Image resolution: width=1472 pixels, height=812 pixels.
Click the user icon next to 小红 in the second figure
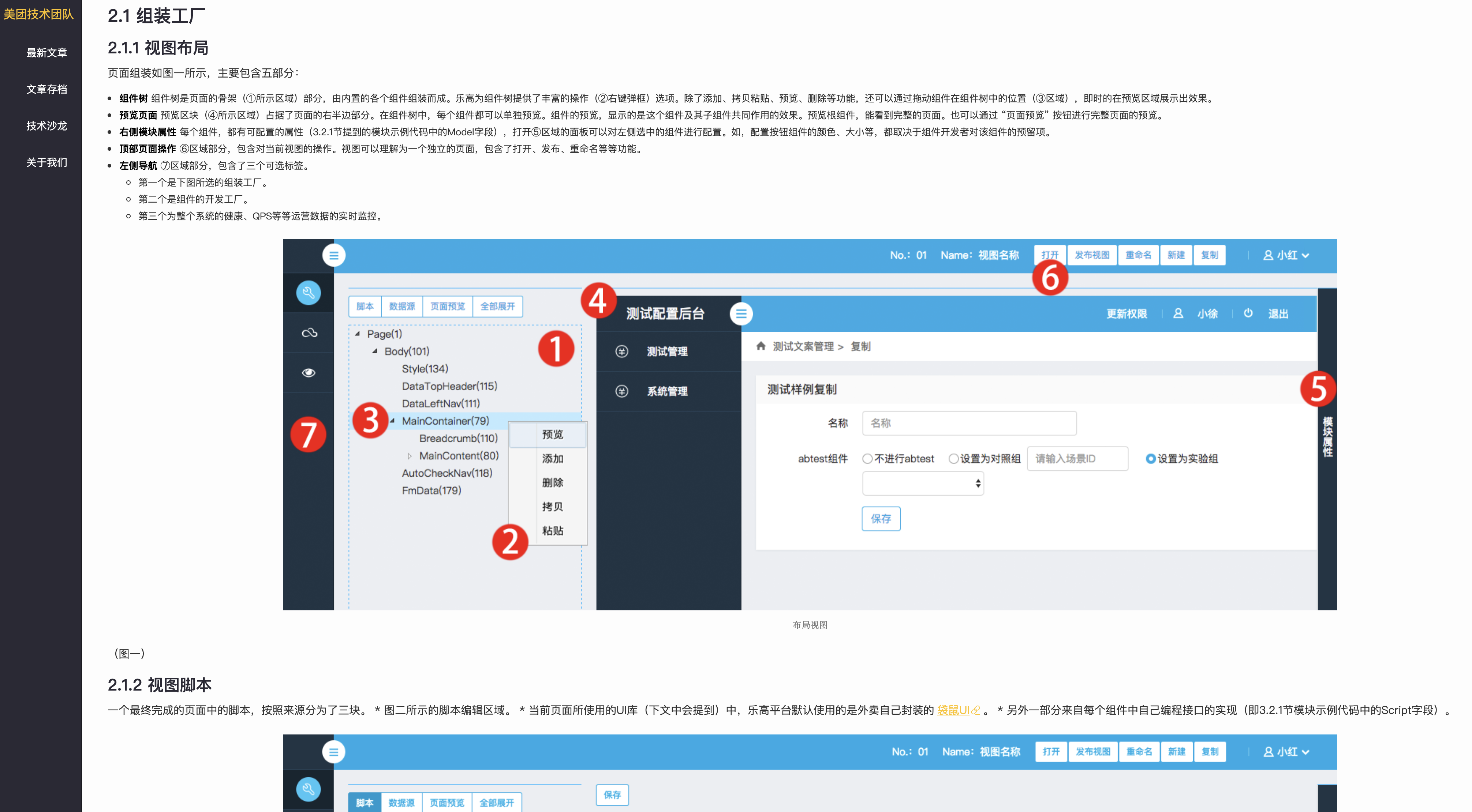(x=1268, y=752)
